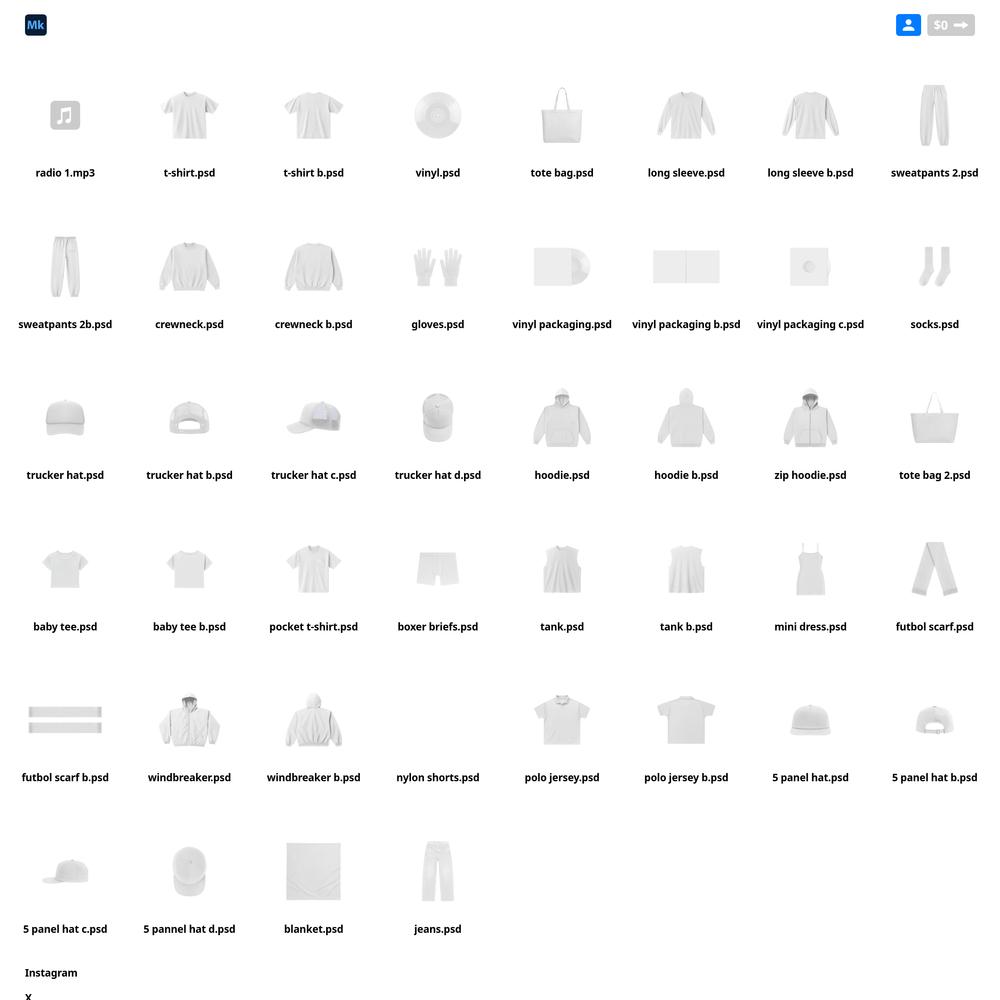Click the mini dress.psd file name
Viewport: 1000px width, 1000px height.
click(810, 627)
